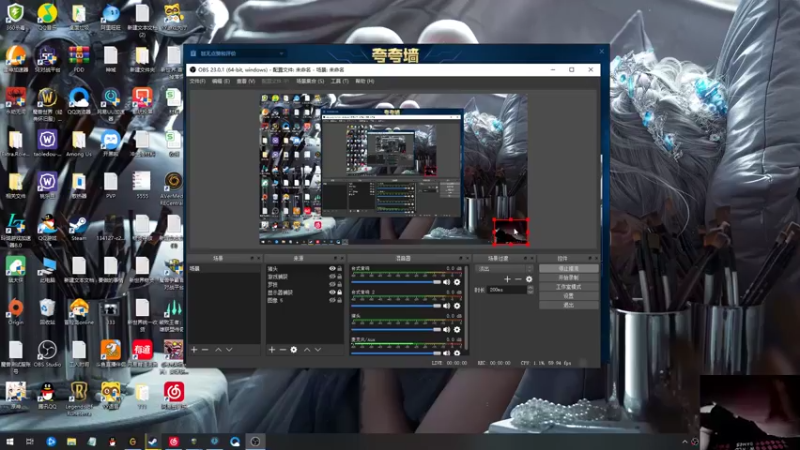Open the View (V) menu in OBS
Image resolution: width=800 pixels, height=450 pixels.
coord(245,81)
